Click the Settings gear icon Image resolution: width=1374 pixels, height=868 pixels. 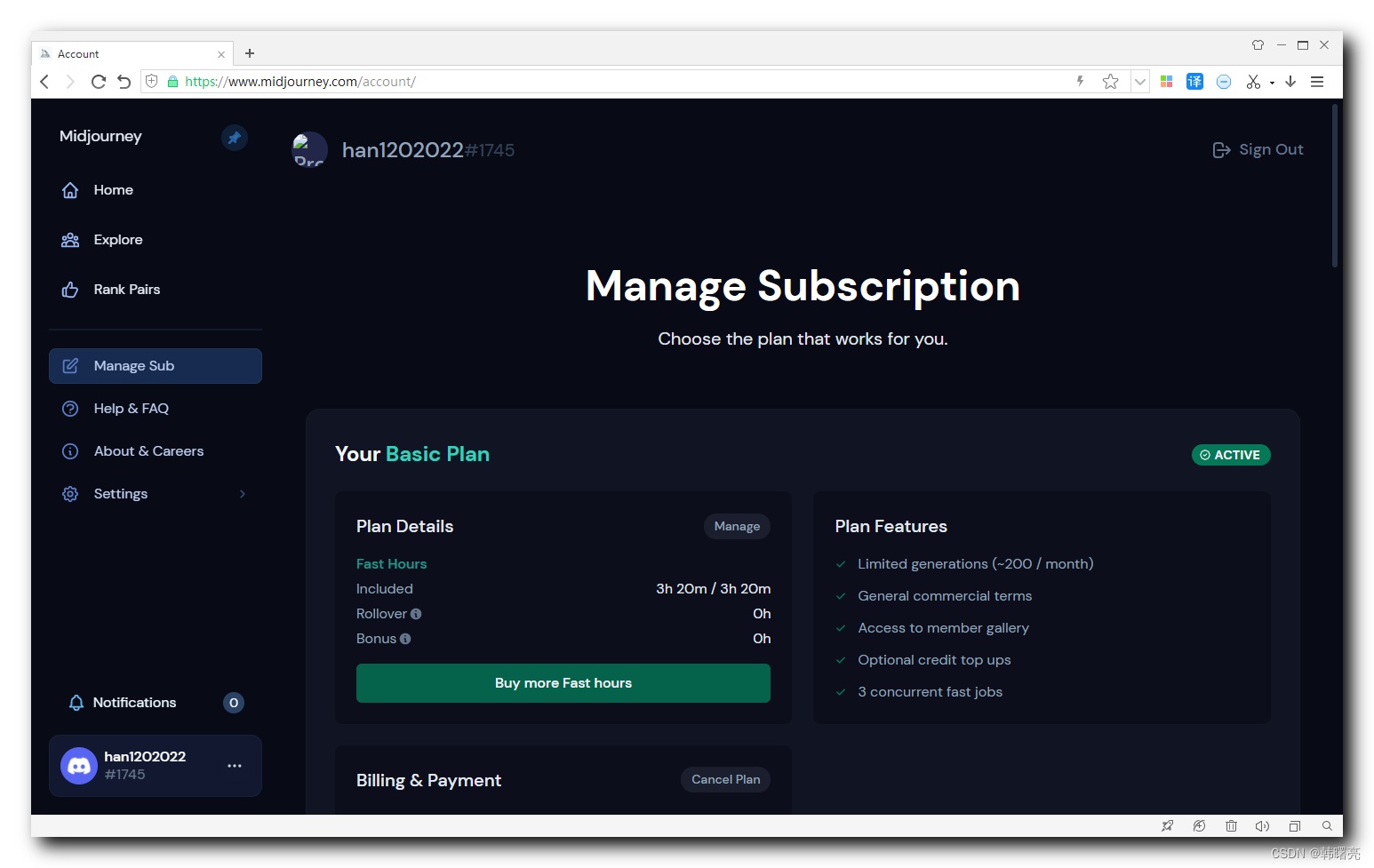click(x=70, y=494)
